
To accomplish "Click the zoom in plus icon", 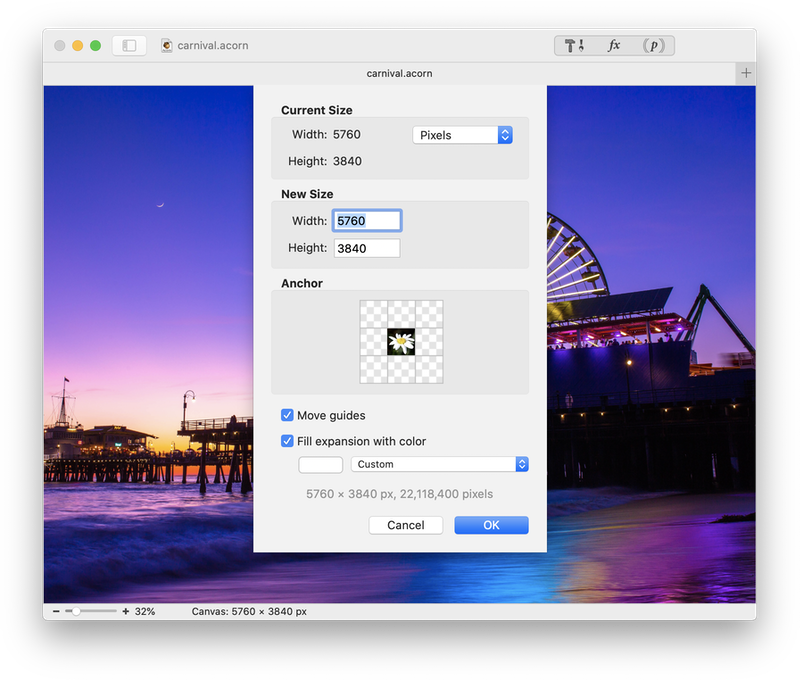I will click(126, 611).
